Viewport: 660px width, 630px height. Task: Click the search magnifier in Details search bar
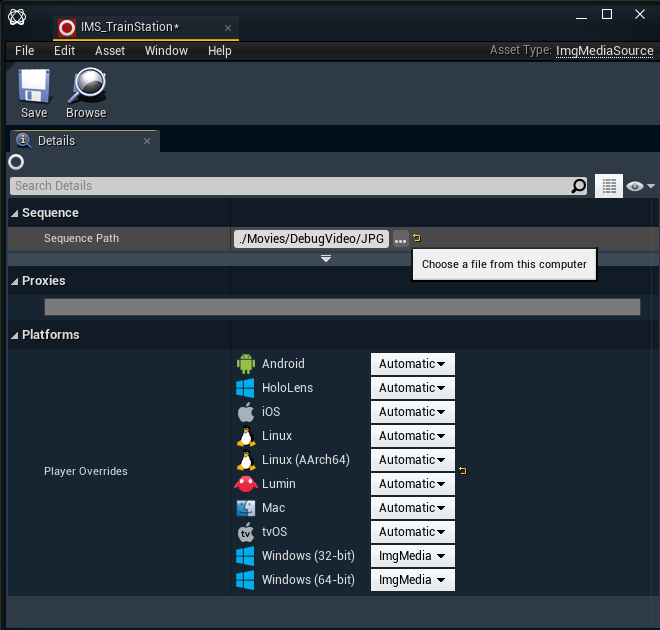579,186
